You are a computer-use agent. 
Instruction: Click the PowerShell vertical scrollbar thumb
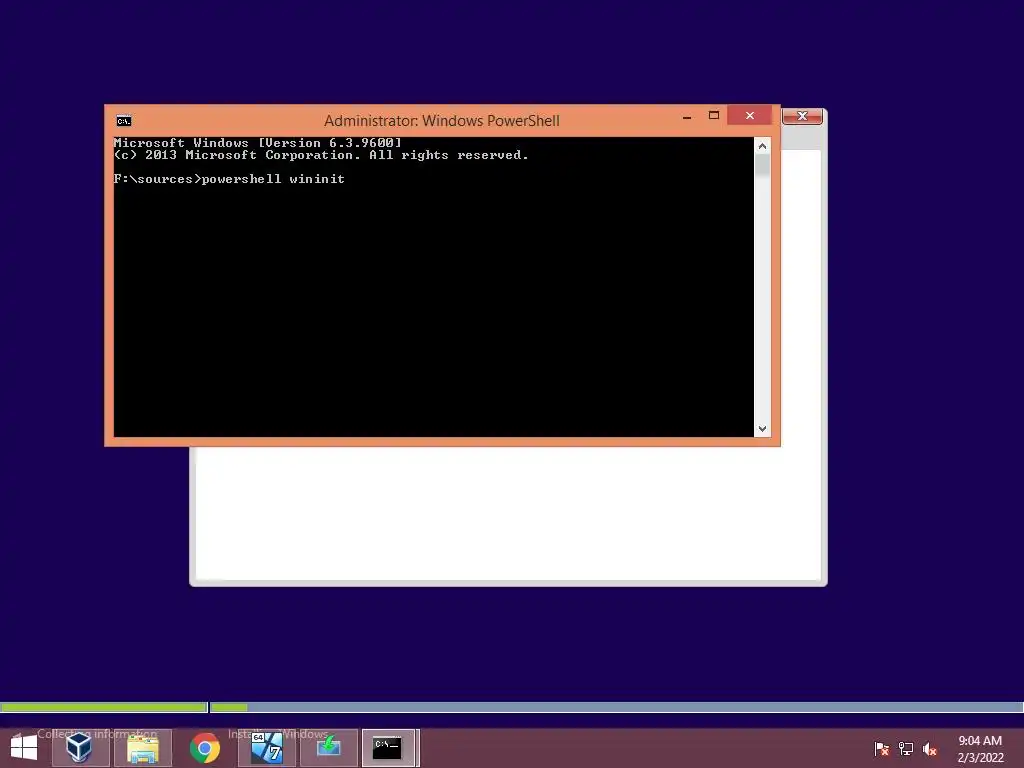(762, 166)
